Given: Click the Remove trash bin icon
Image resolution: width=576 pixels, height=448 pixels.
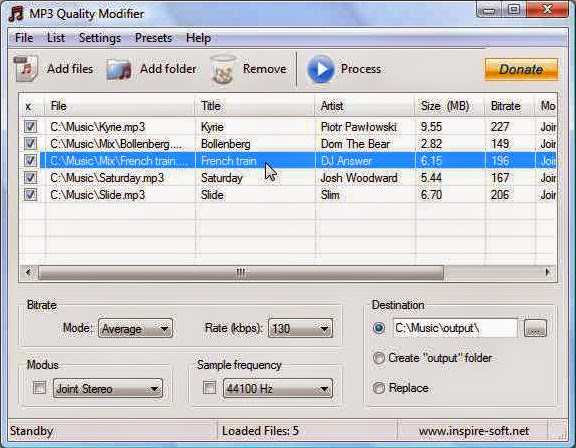Looking at the screenshot, I should [223, 69].
